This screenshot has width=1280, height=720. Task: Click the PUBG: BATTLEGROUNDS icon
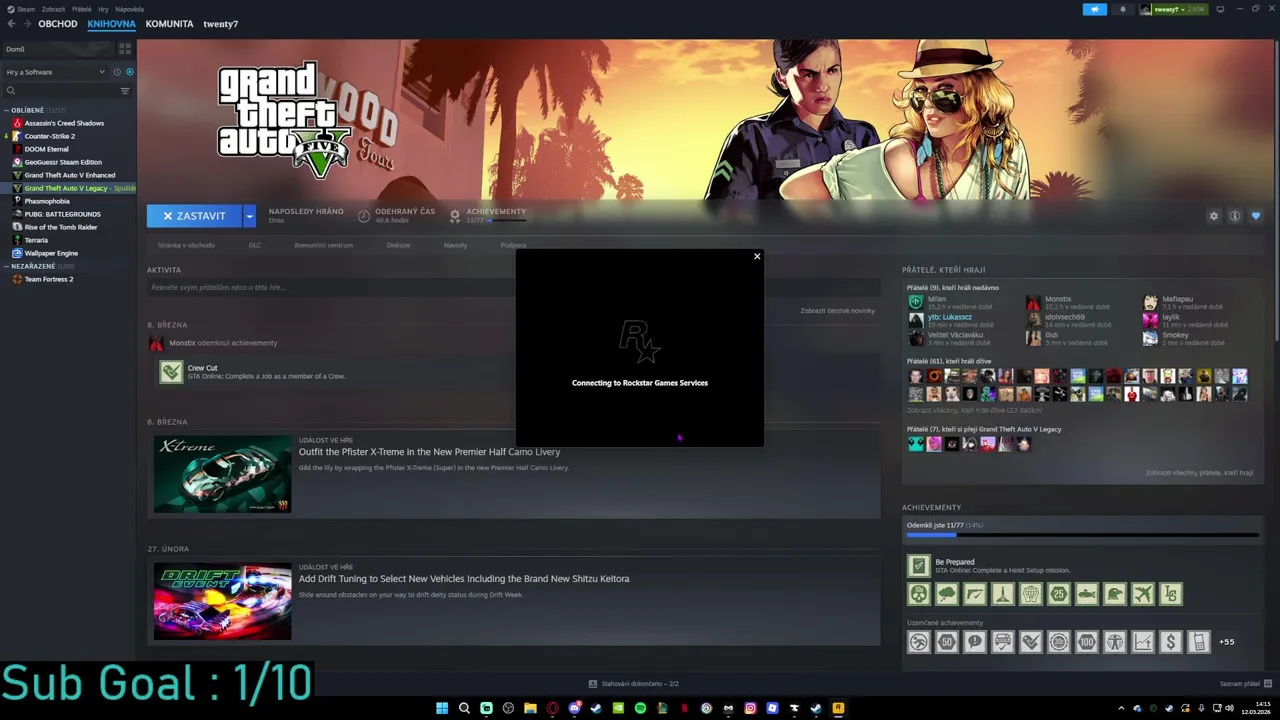click(x=17, y=214)
